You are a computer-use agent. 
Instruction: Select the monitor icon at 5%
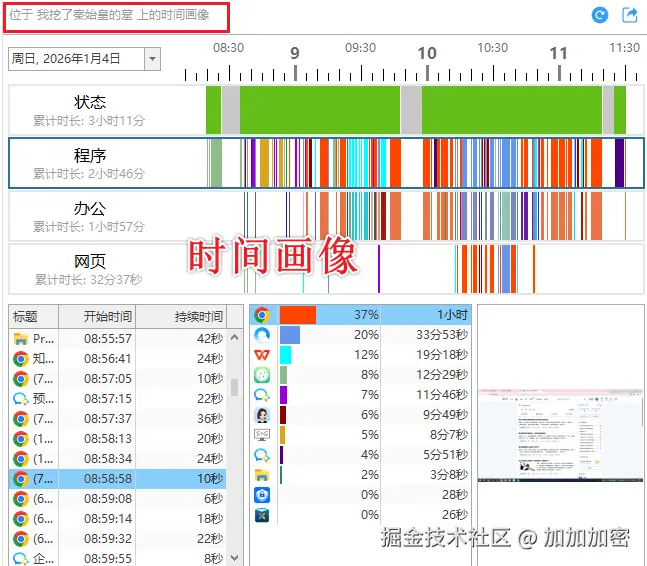262,435
